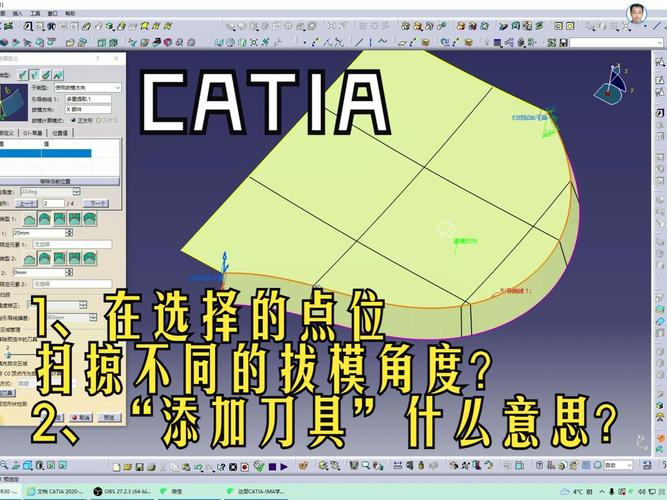
Task: Click the blue play icon in bottom toolbar
Action: tap(284, 467)
